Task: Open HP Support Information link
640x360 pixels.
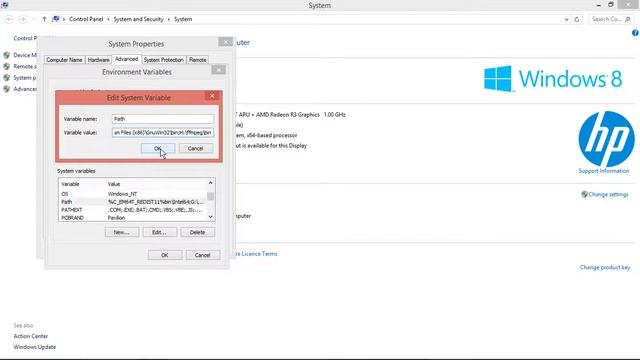Action: click(603, 171)
